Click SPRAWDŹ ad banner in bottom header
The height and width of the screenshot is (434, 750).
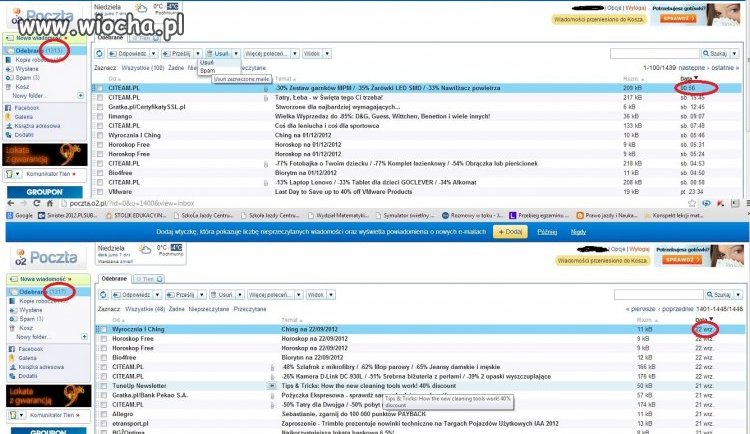[680, 259]
